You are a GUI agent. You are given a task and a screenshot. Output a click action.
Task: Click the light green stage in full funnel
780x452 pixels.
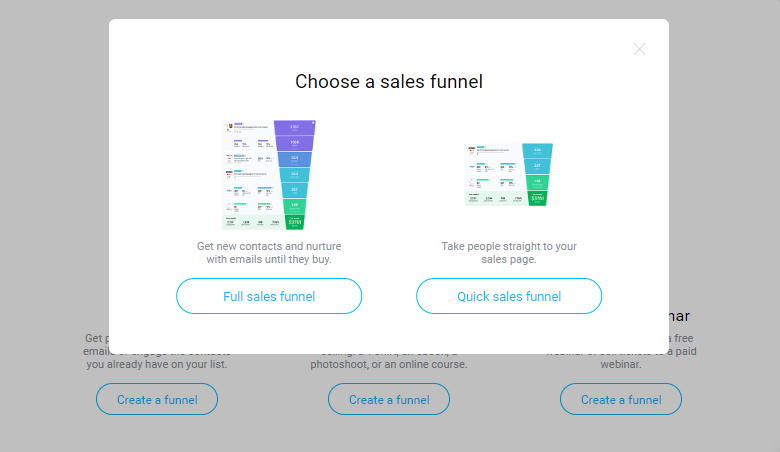click(294, 205)
